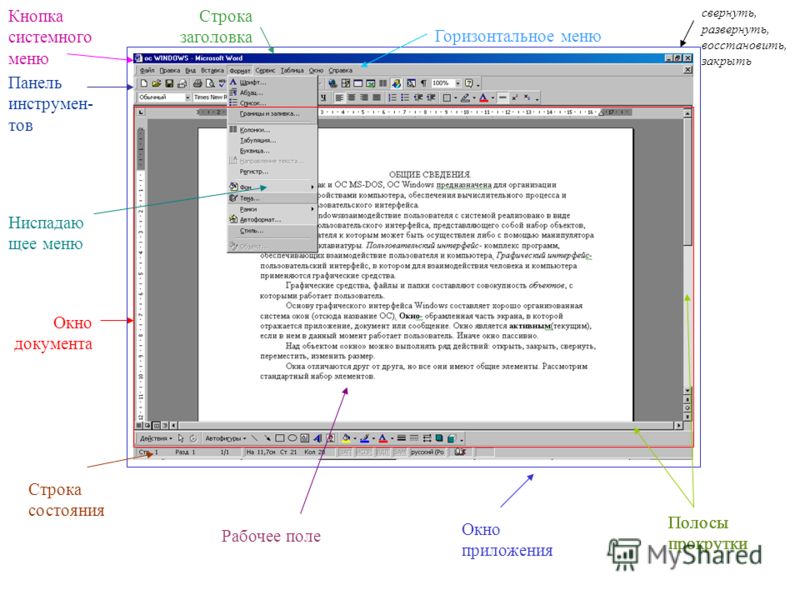Apply outside border button
This screenshot has width=800, height=600.
tap(446, 97)
